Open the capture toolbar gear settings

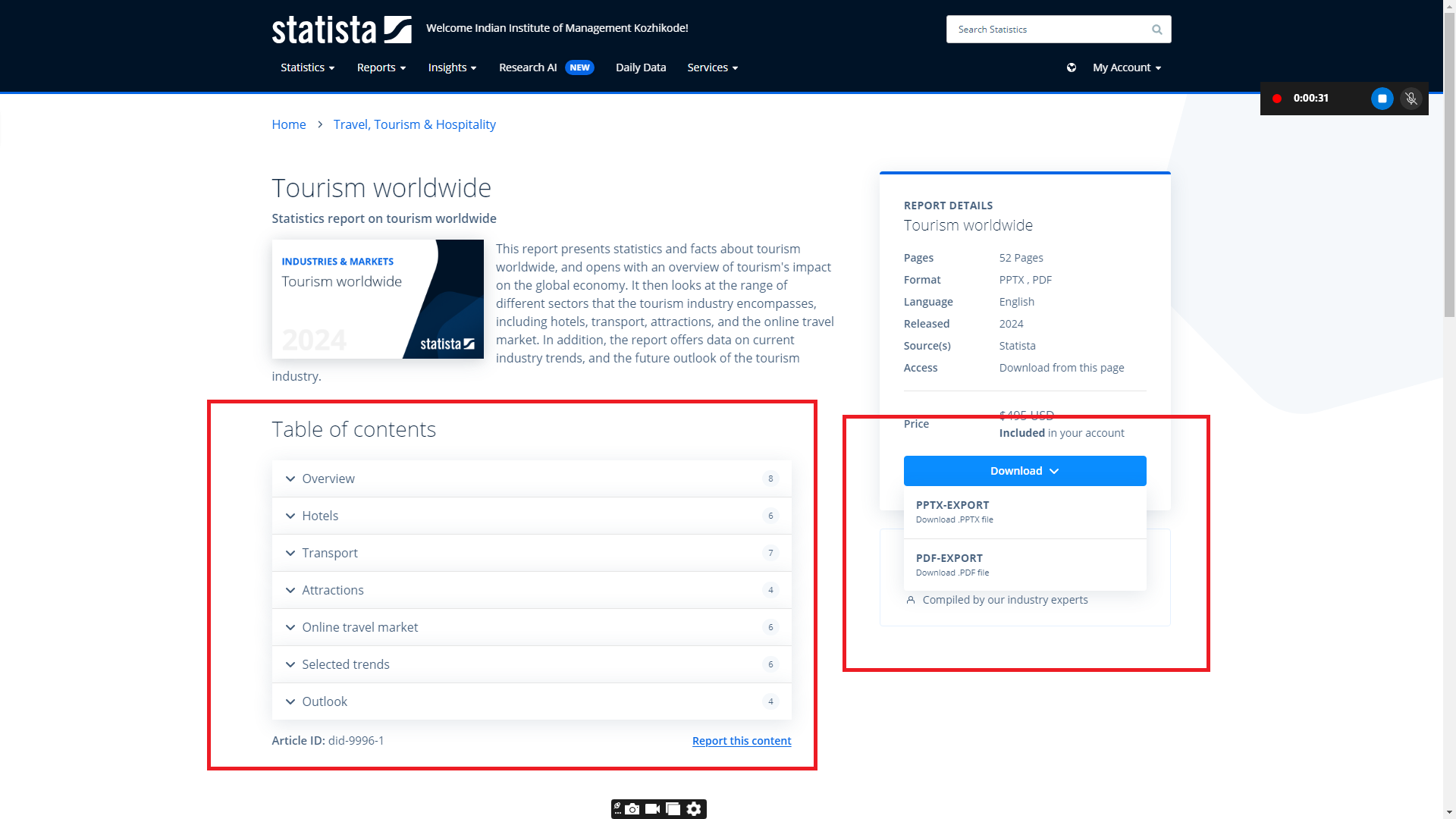694,809
